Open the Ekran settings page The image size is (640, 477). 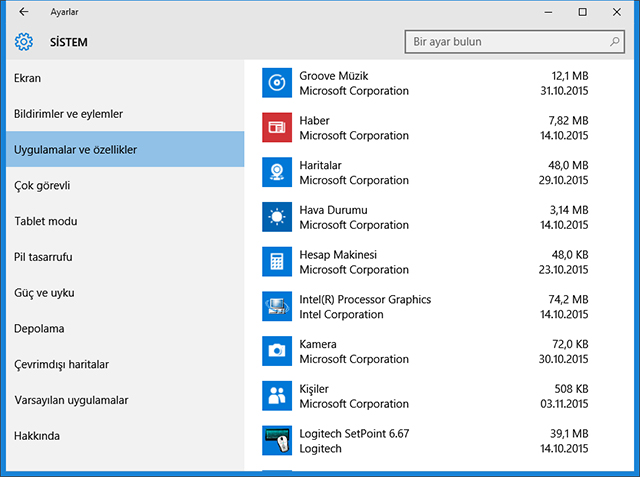tap(125, 78)
